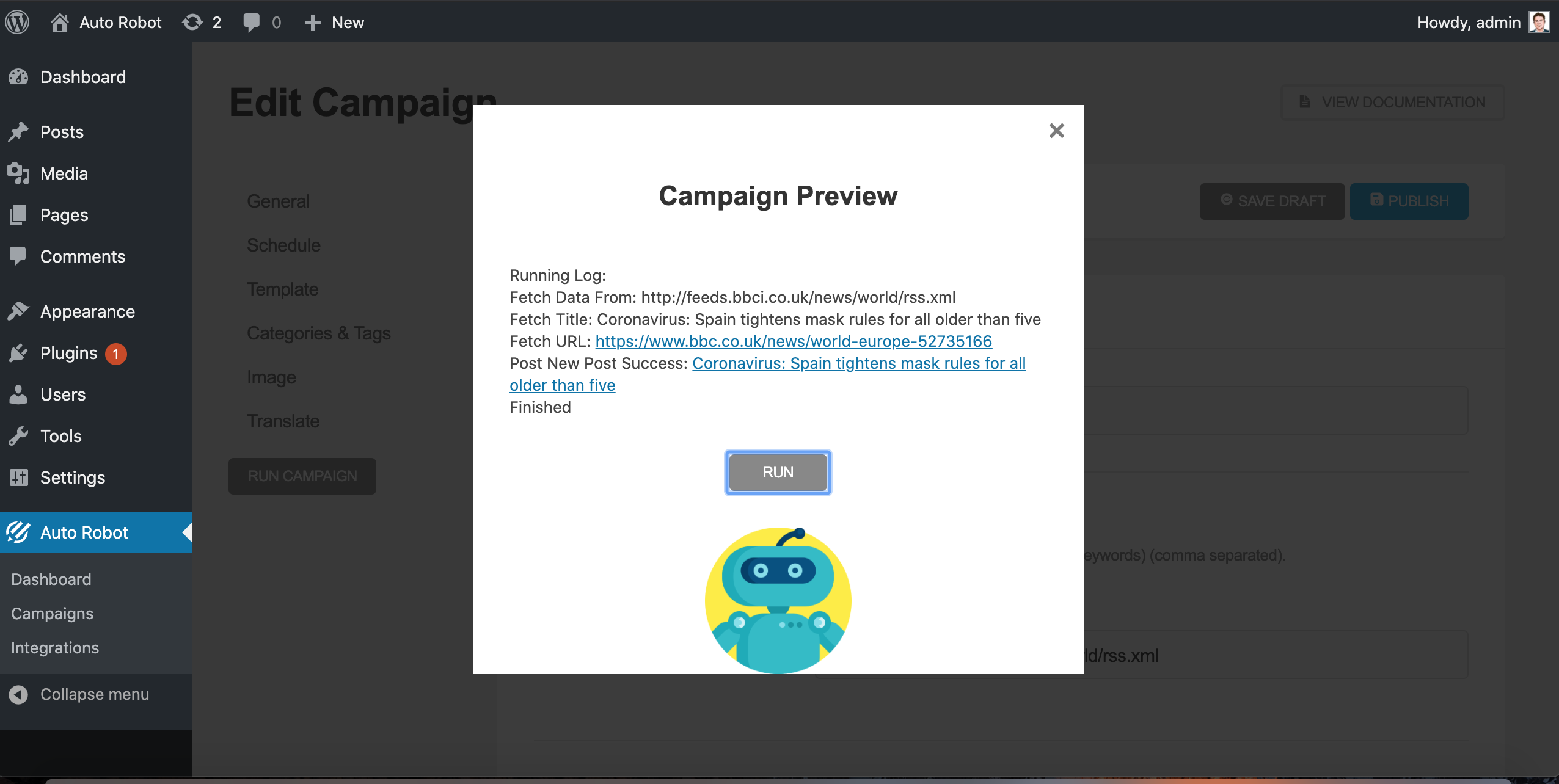Image resolution: width=1559 pixels, height=784 pixels.
Task: Select the Translate campaign tab
Action: tap(283, 421)
